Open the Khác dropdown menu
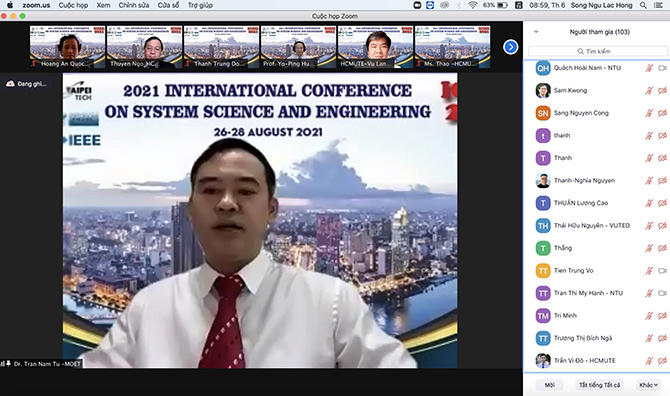Screen dimensions: 670x396 [x=648, y=385]
